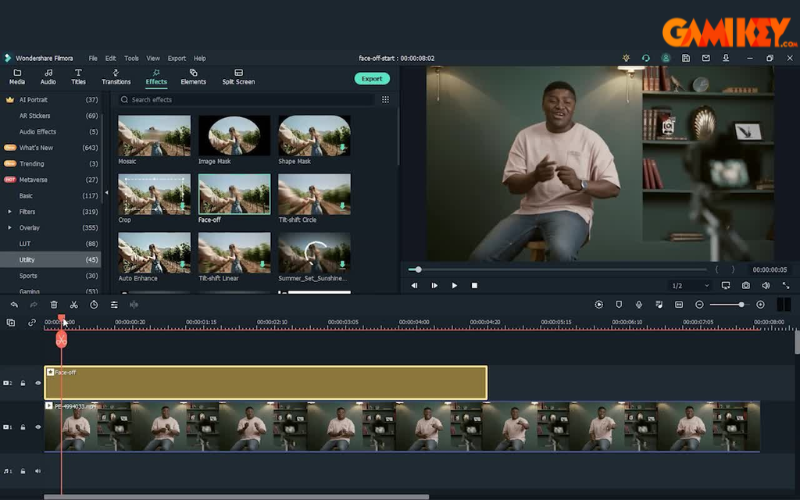The image size is (800, 500).
Task: Select the Shape Mask effect thumbnail
Action: point(314,136)
